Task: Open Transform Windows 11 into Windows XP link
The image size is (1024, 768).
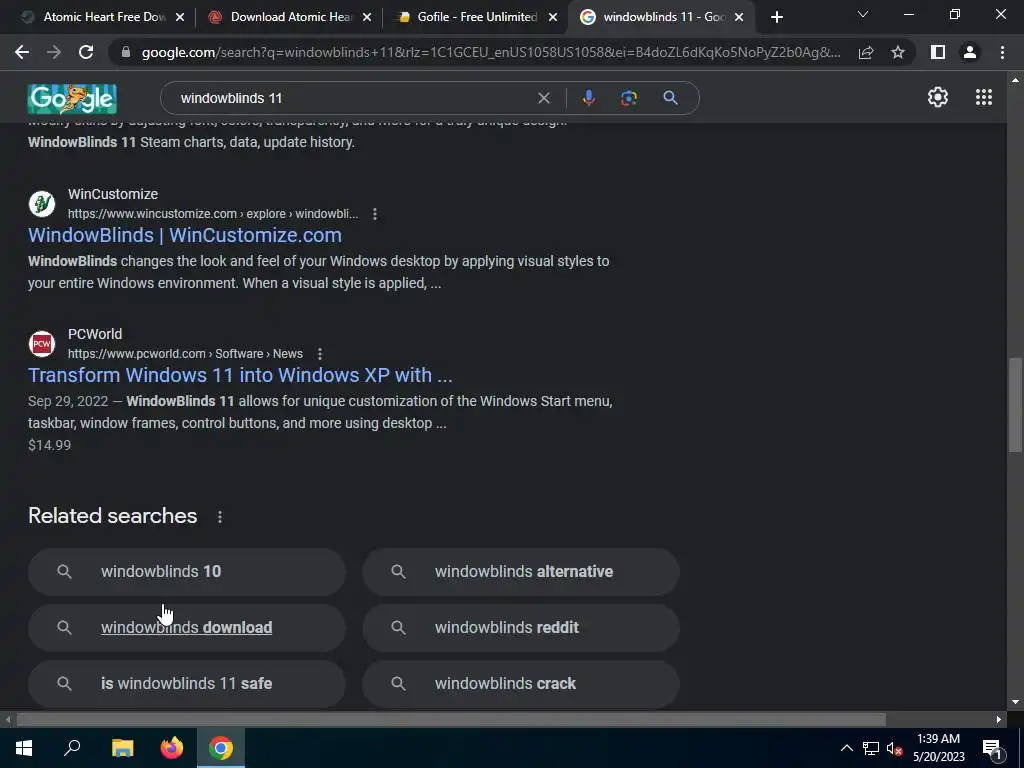Action: click(240, 375)
